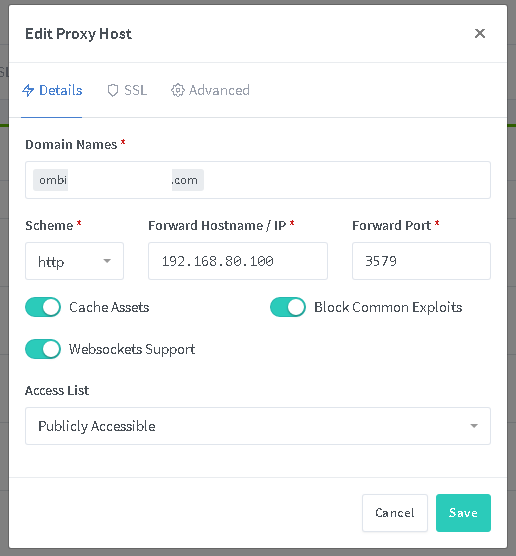Click the ombi domain name tag
This screenshot has height=556, width=516.
pyautogui.click(x=118, y=180)
